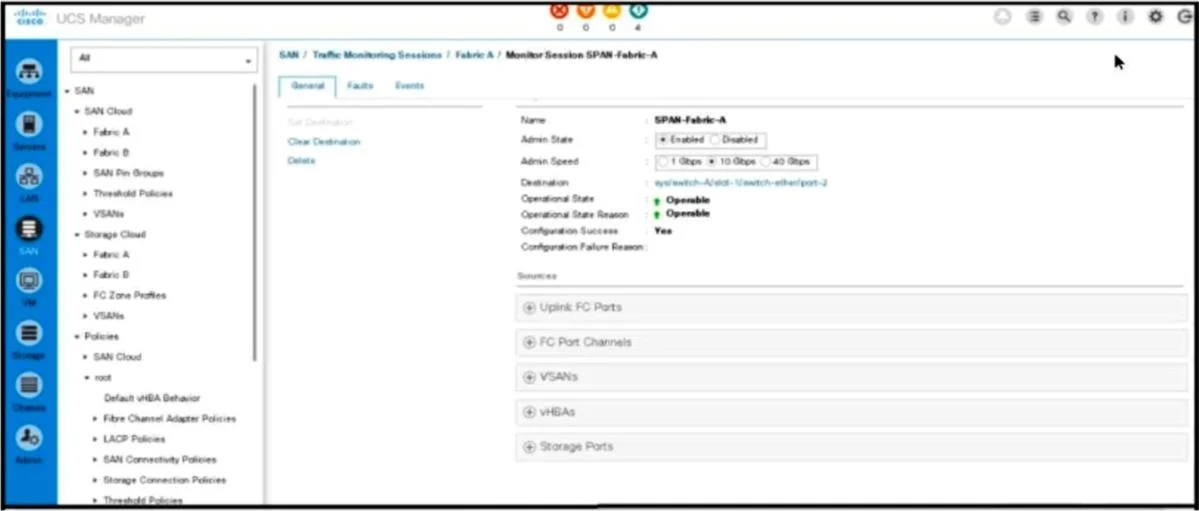Image resolution: width=1199 pixels, height=511 pixels.
Task: Click the navigation tree vertical scrollbar
Action: pos(255,222)
